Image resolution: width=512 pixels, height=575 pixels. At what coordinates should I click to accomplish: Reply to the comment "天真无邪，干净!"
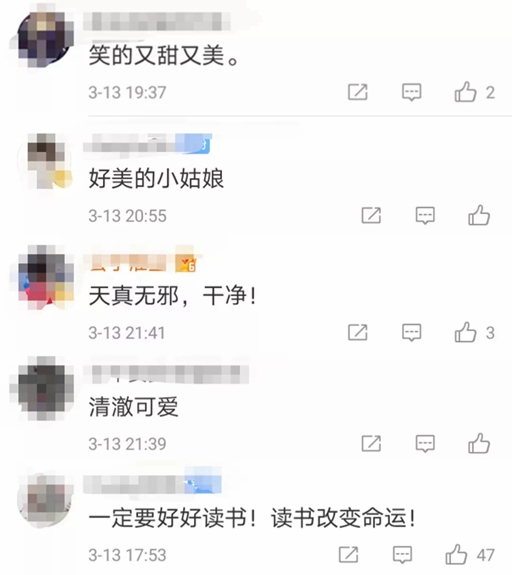point(412,333)
